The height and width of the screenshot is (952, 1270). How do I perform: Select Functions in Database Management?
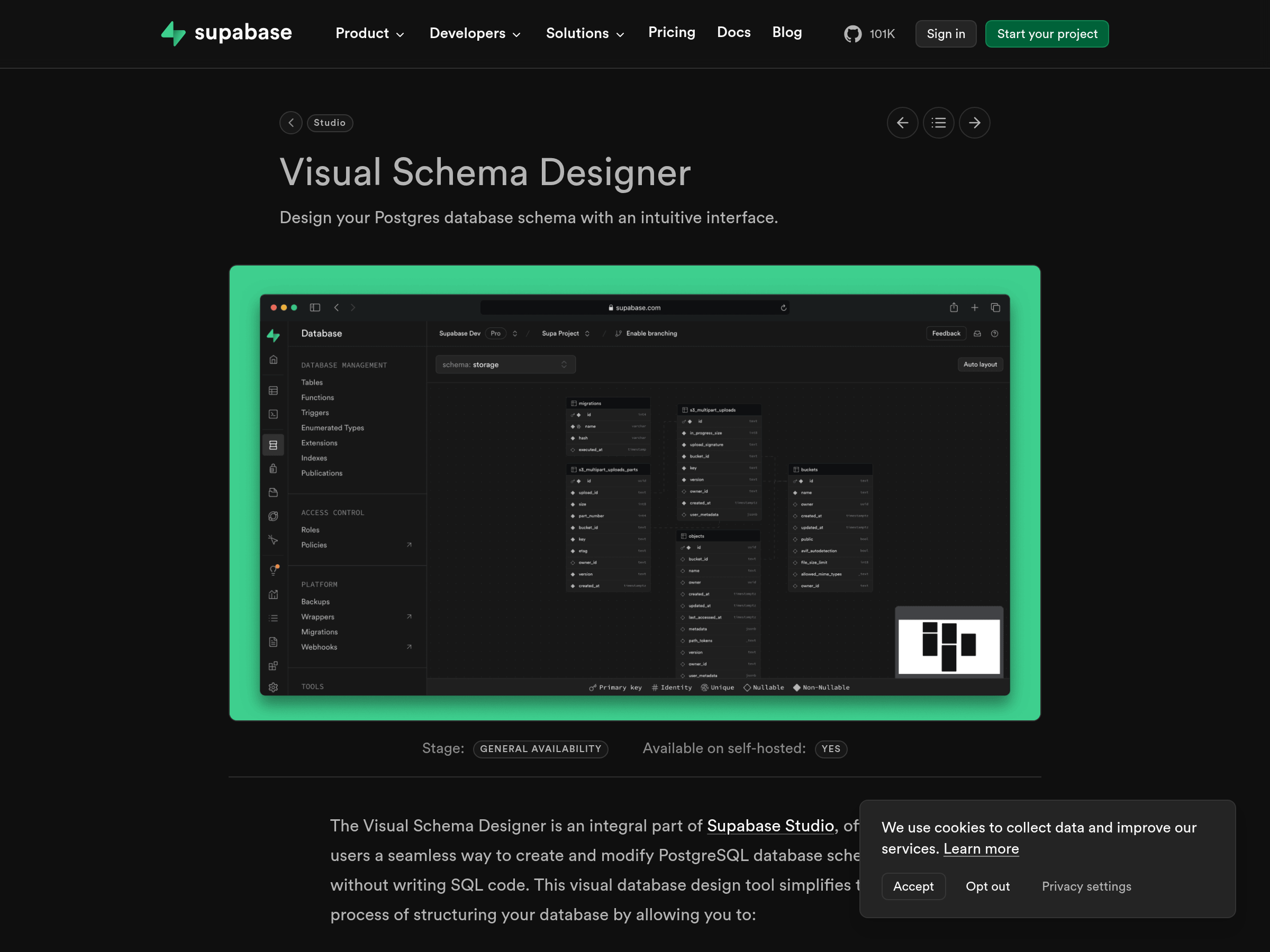[317, 397]
